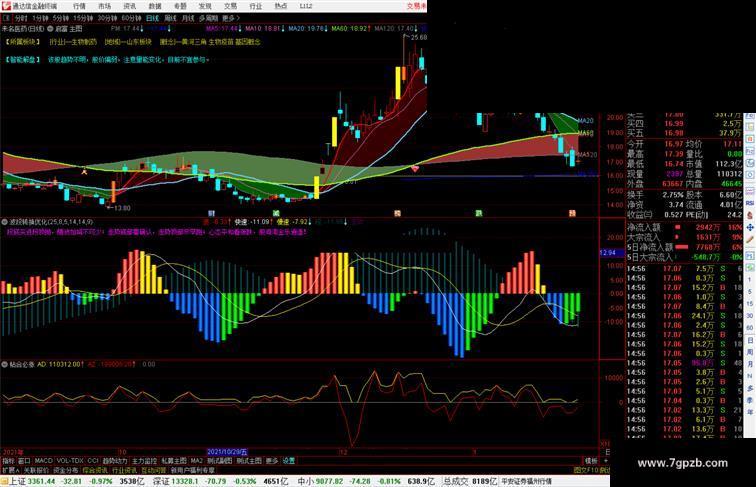This screenshot has width=756, height=487.
Task: Open the 综合资讯 tab
Action: tap(95, 470)
